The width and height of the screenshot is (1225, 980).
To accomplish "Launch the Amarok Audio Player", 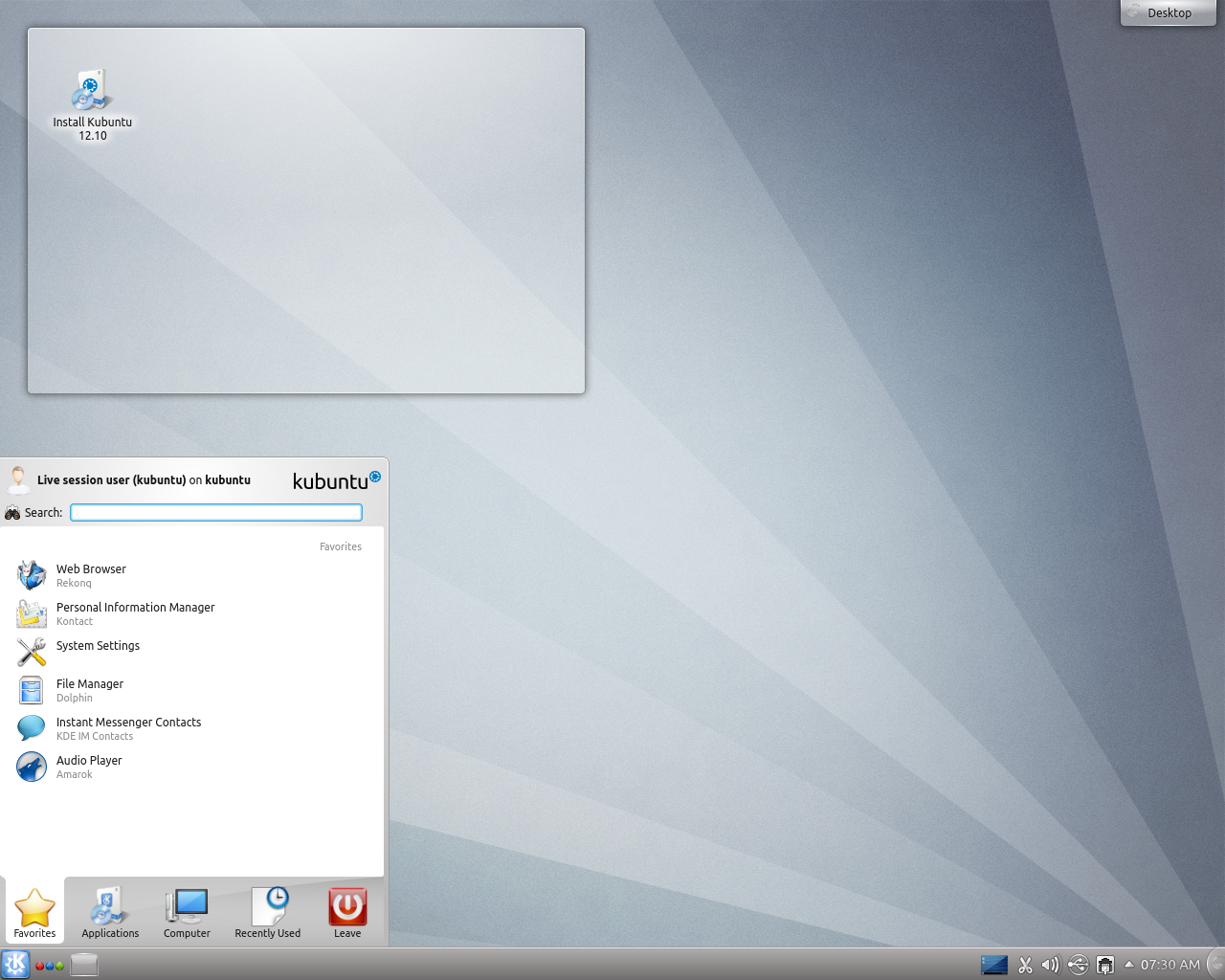I will pyautogui.click(x=89, y=766).
